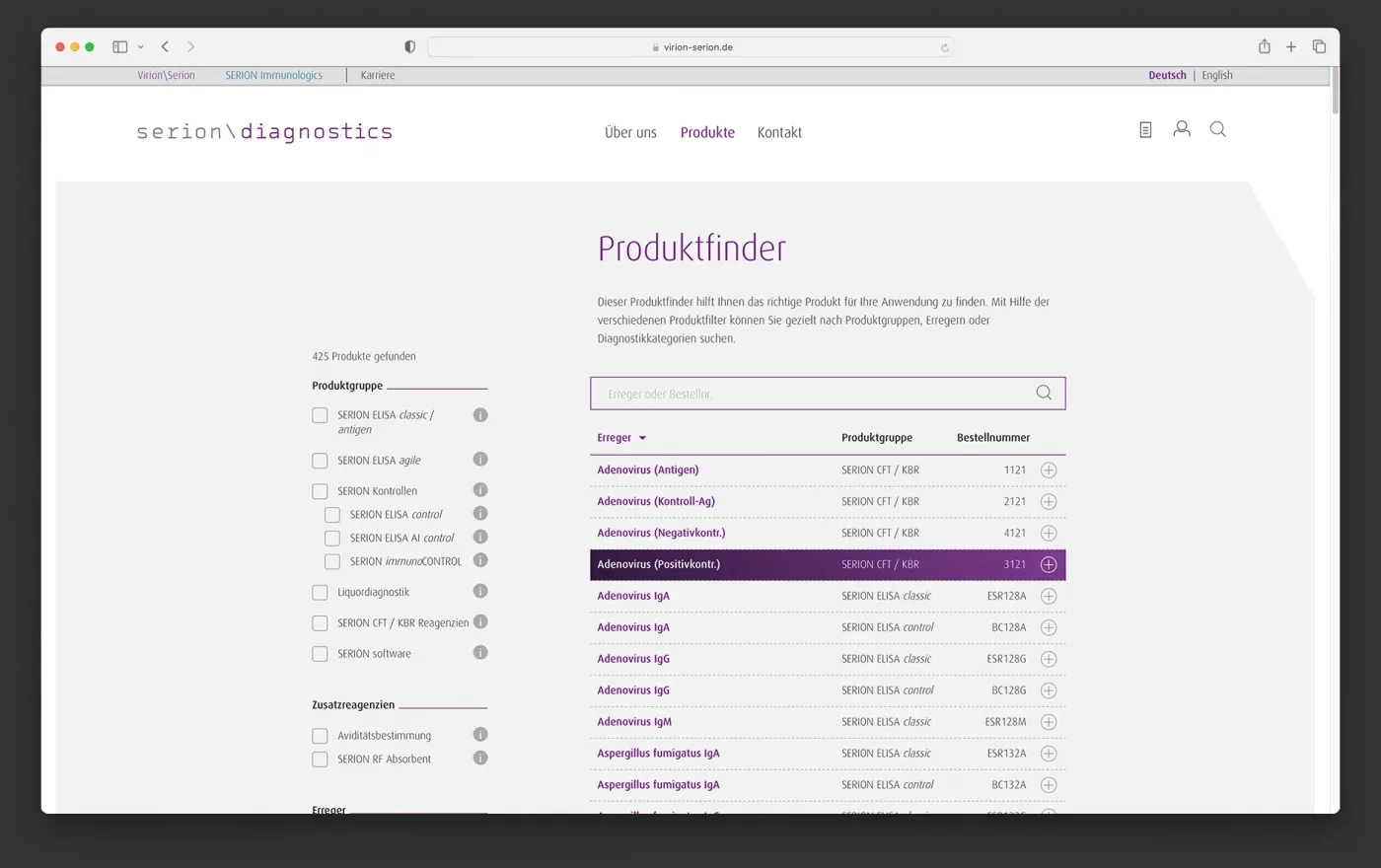Open new tab with Safari plus icon
This screenshot has width=1381, height=868.
(x=1291, y=46)
